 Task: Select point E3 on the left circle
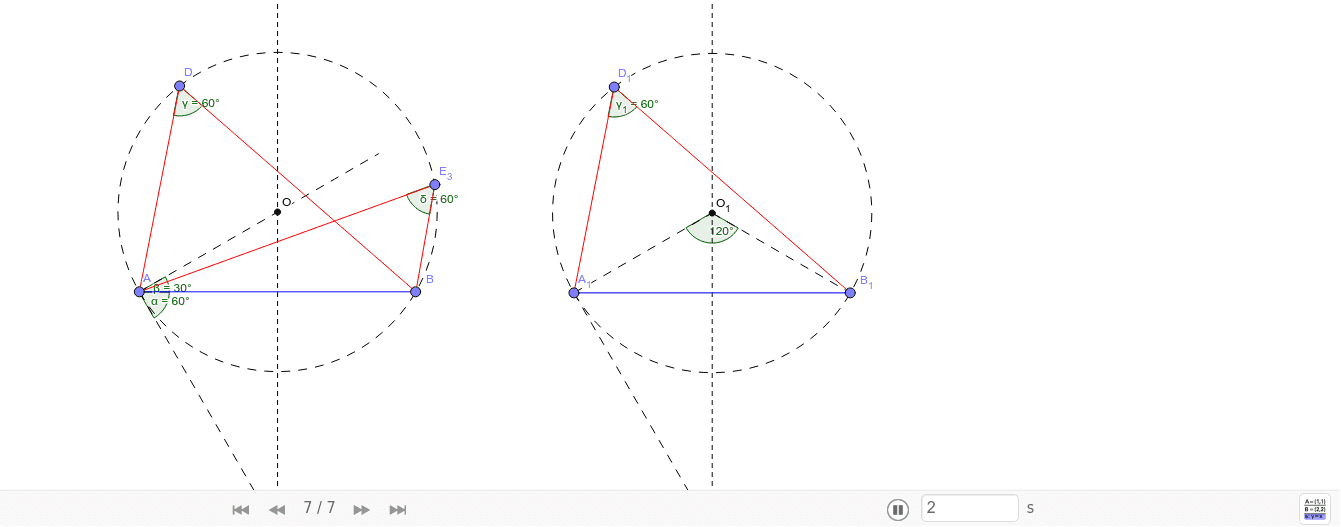pos(435,184)
